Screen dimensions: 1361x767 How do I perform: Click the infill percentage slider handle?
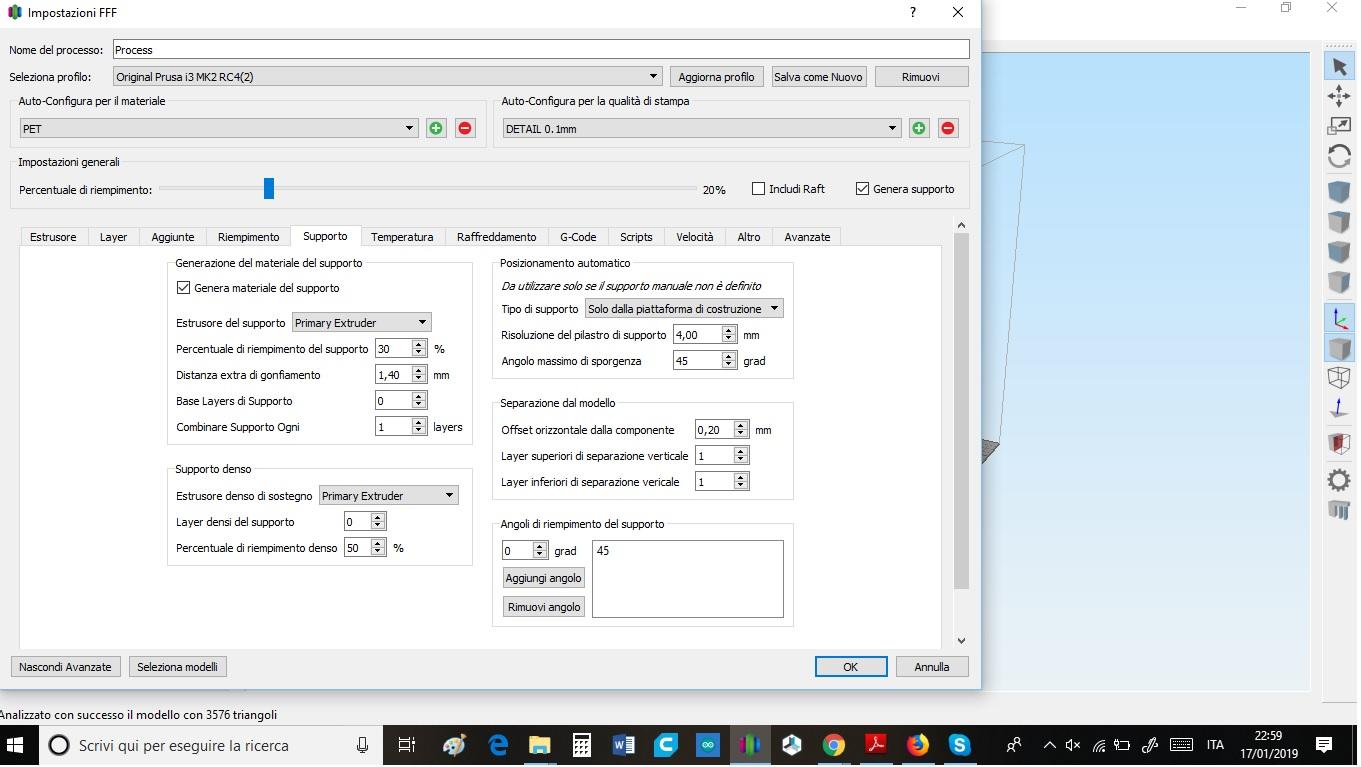click(x=268, y=188)
